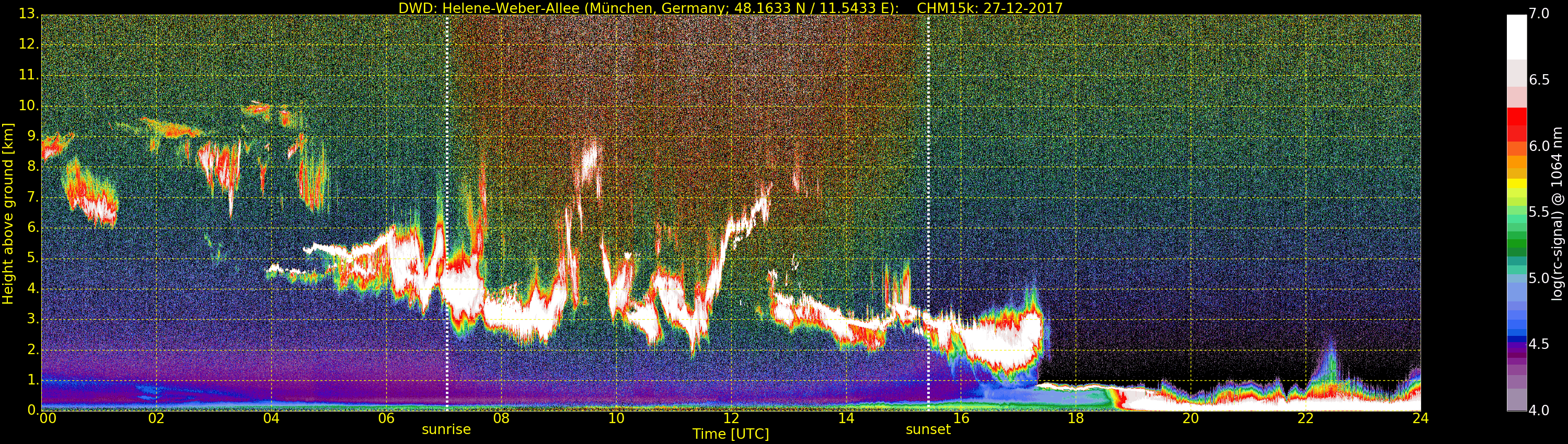Viewport: 1568px width, 444px height.
Task: Click the height tick label '5.'
Action: tap(33, 258)
